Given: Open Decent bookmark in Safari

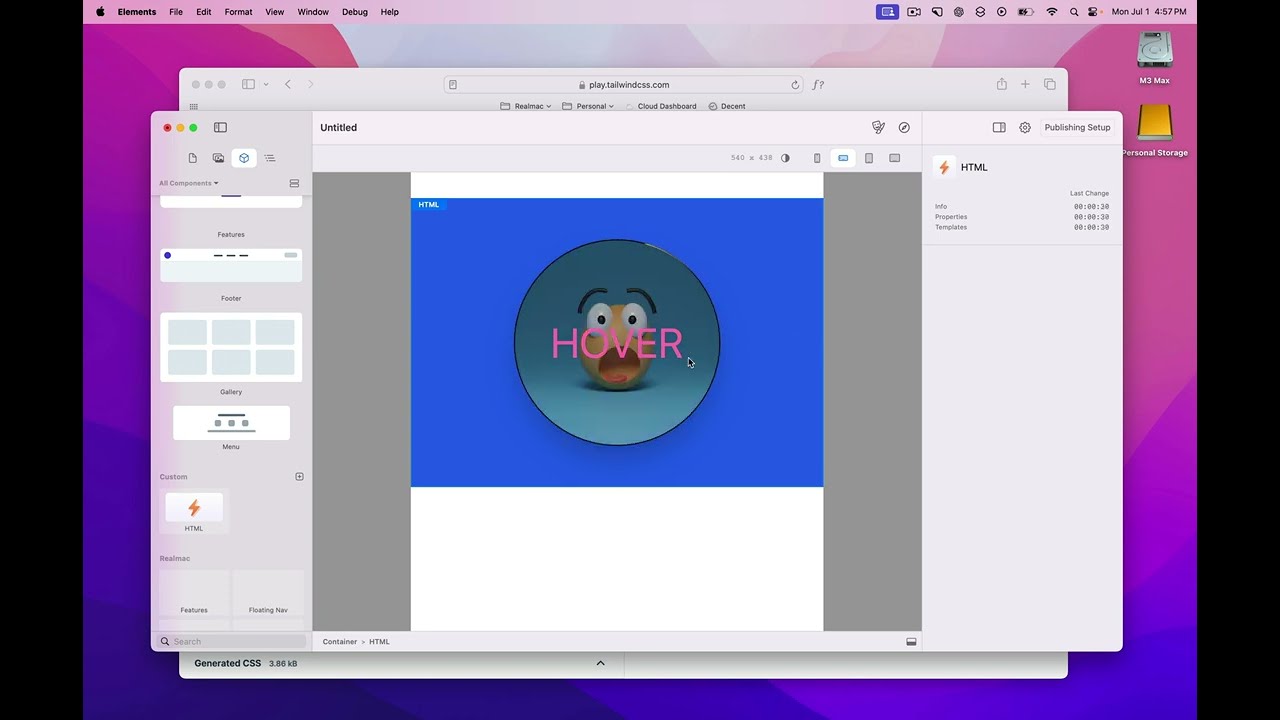Looking at the screenshot, I should click(727, 106).
